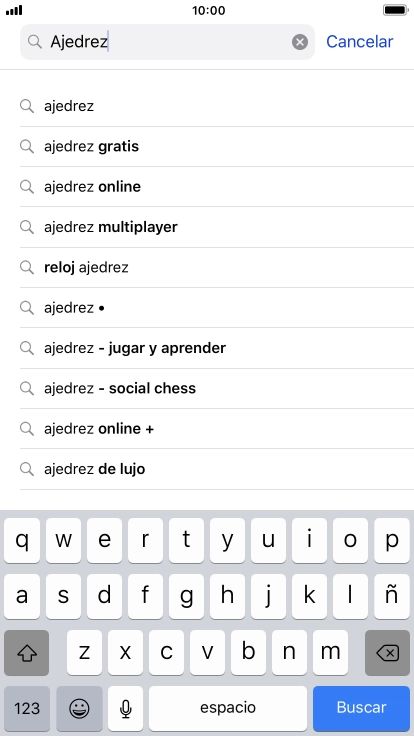
Task: Tap the battery icon in status bar
Action: [395, 10]
